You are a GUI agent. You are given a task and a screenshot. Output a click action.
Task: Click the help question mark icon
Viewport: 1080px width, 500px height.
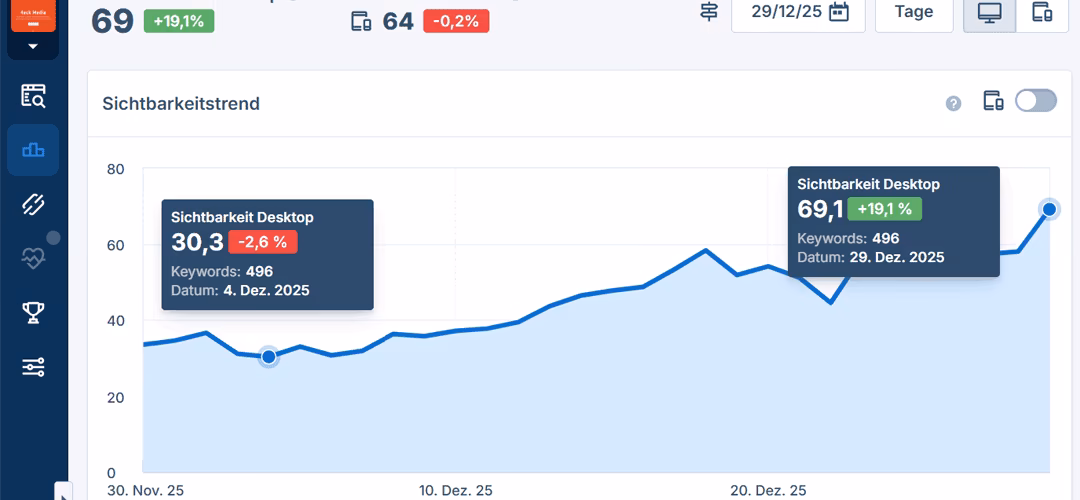(953, 103)
